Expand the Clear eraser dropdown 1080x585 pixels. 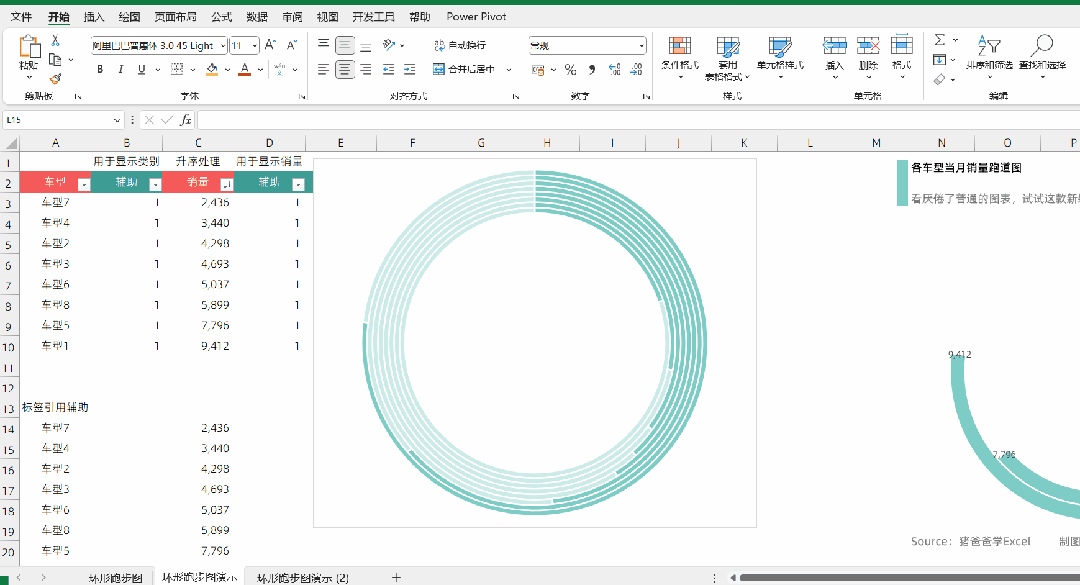[x=953, y=80]
